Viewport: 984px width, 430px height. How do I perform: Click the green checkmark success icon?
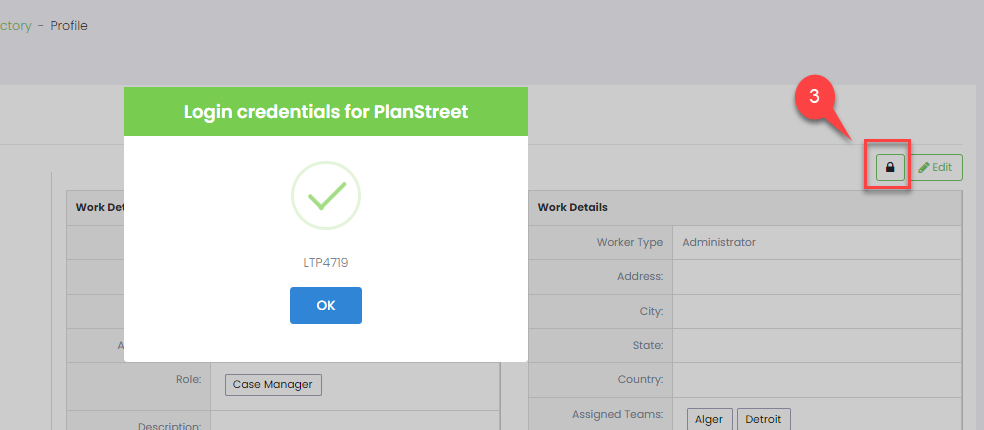(x=326, y=196)
